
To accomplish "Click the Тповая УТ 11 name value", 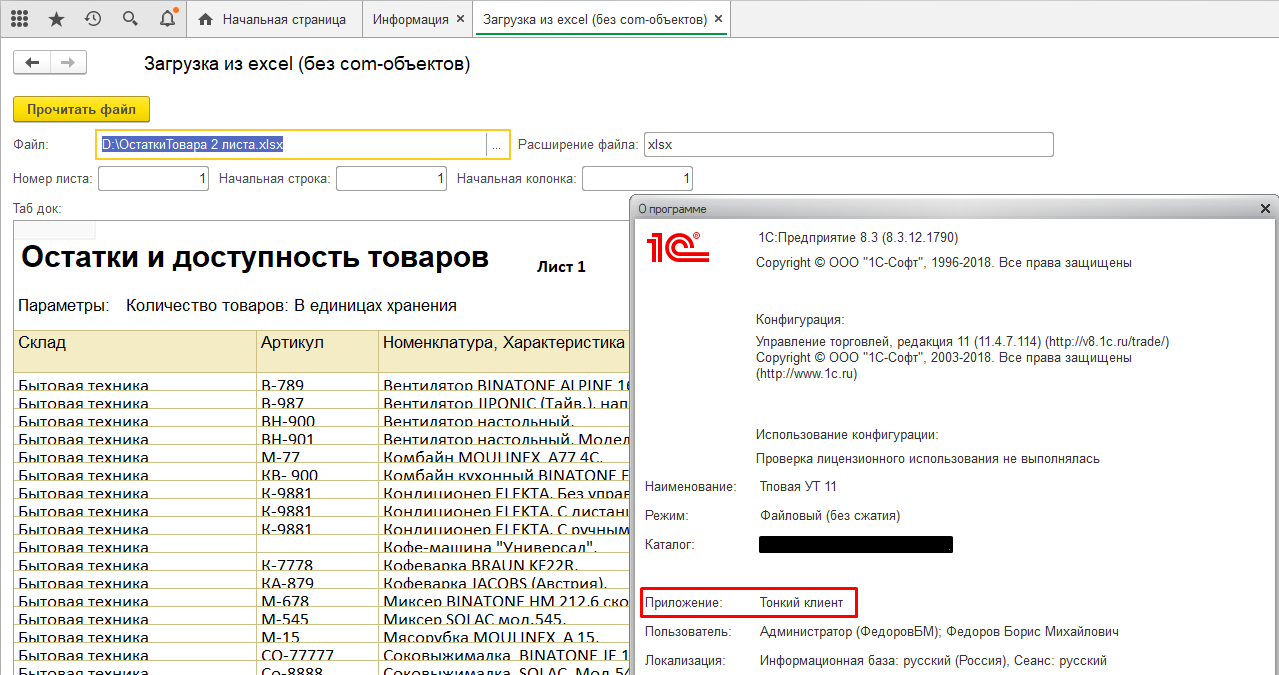I will click(x=798, y=486).
